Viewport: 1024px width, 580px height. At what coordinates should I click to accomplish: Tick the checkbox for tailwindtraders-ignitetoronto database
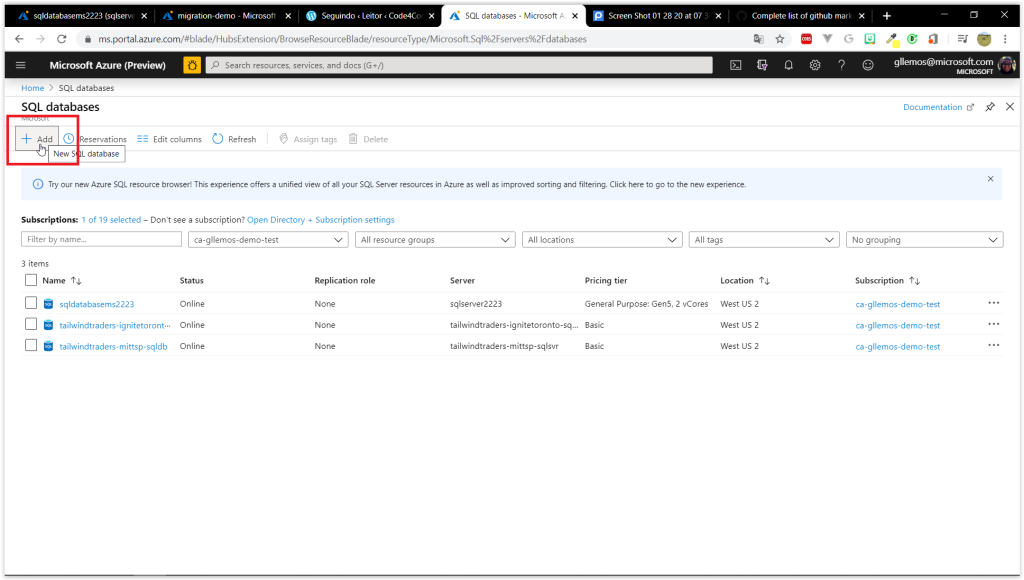pos(31,325)
